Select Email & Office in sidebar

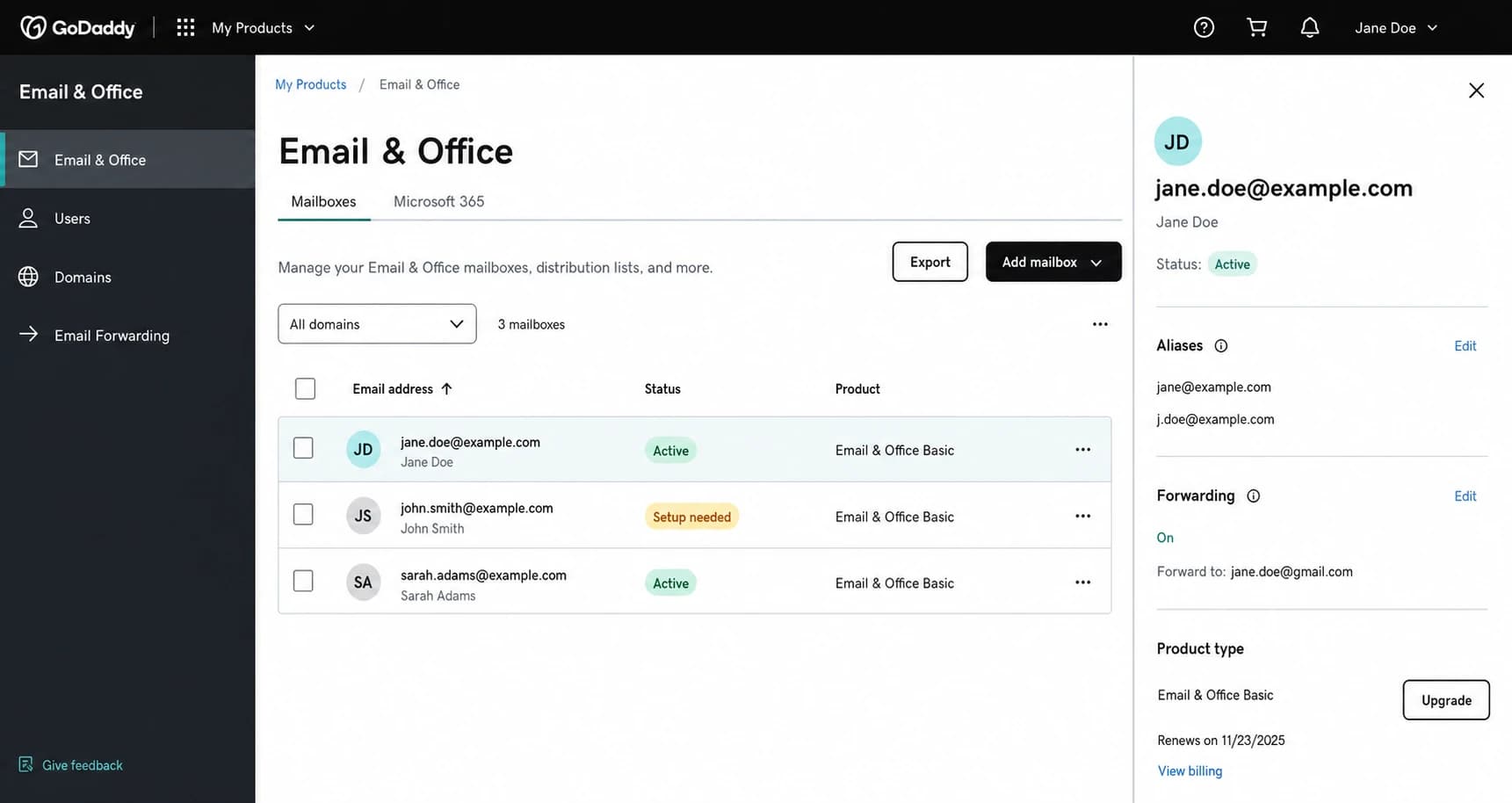[127, 159]
